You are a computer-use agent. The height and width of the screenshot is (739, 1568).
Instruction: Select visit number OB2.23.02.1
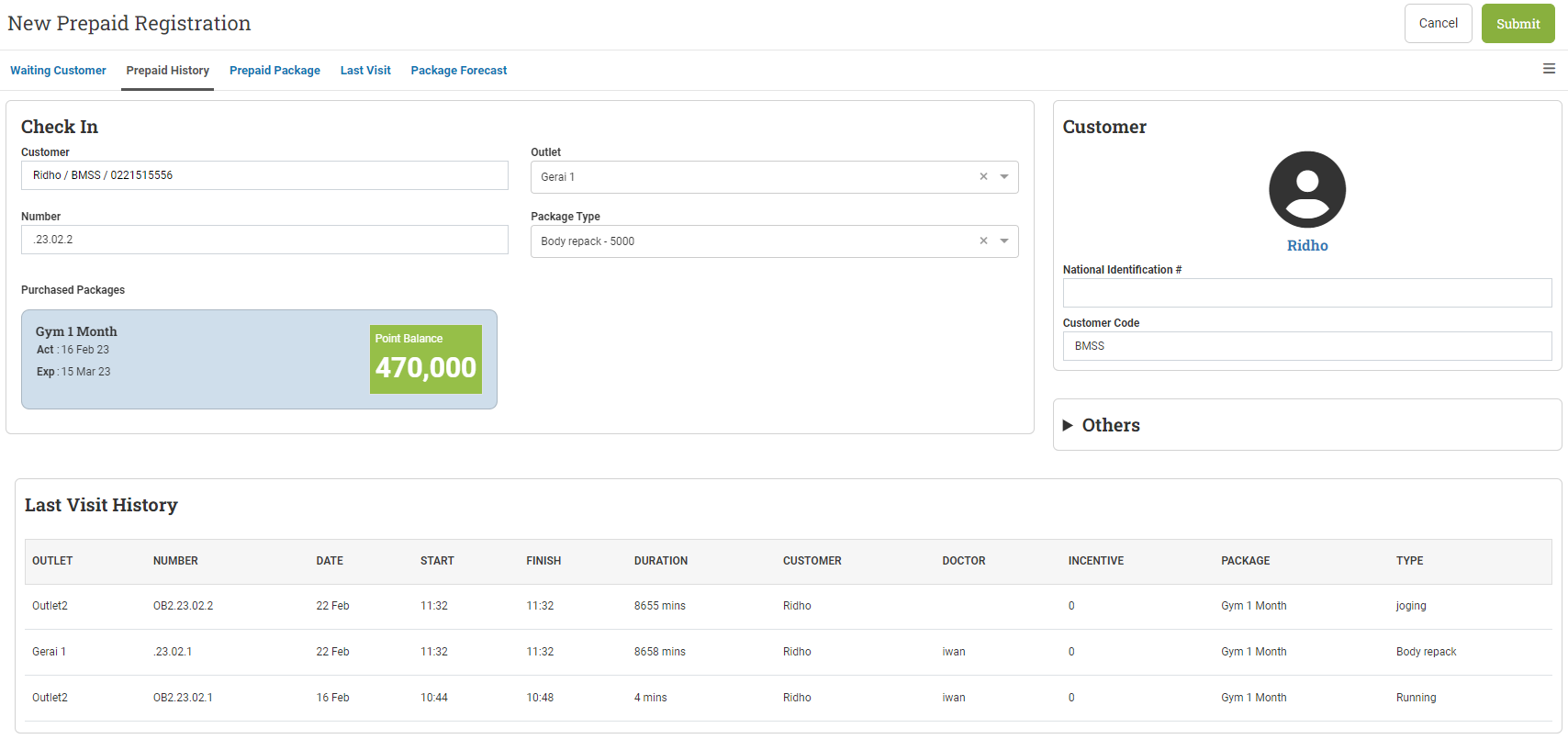183,698
